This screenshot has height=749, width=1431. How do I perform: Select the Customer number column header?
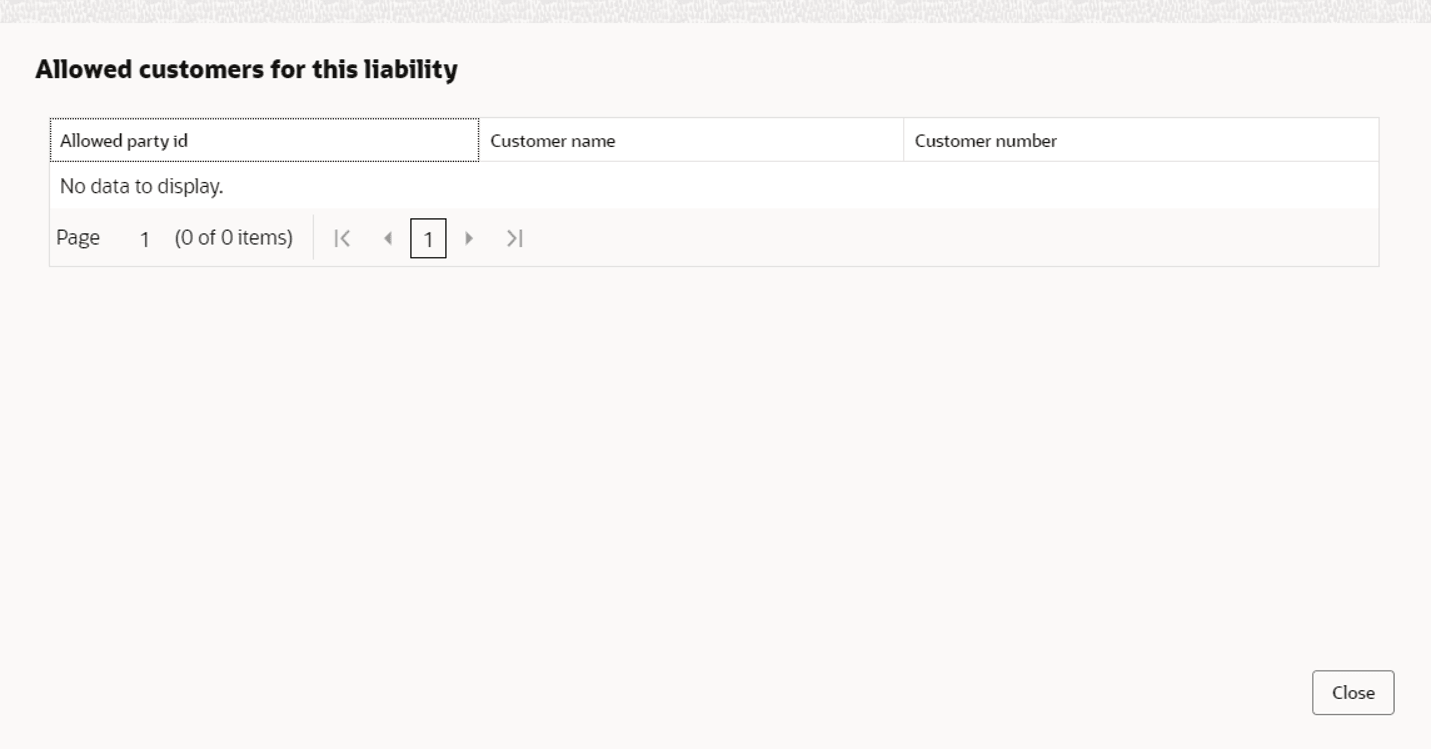click(x=1141, y=140)
